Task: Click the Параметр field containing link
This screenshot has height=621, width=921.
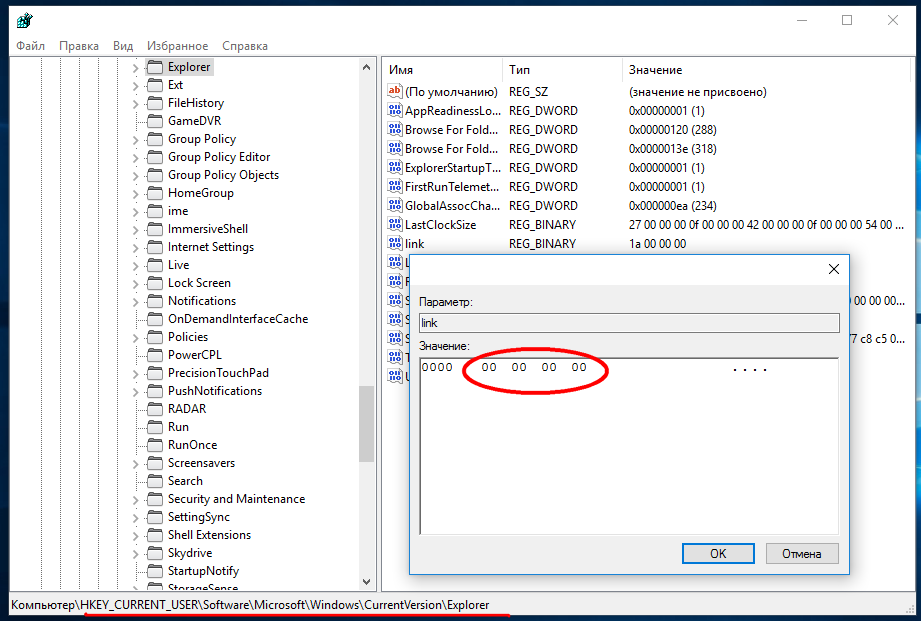Action: click(629, 323)
